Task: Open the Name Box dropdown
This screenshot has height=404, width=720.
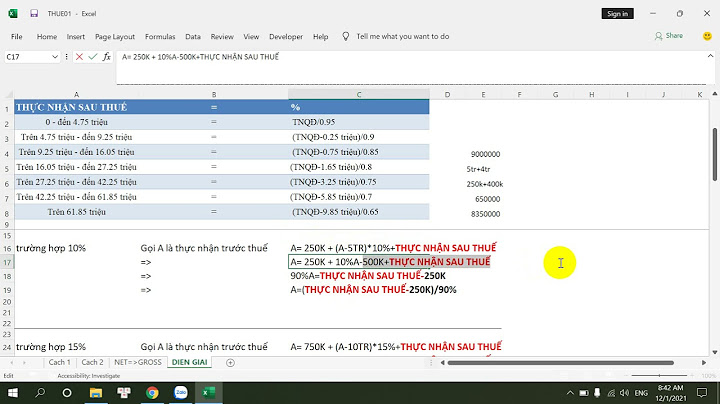Action: [55, 57]
